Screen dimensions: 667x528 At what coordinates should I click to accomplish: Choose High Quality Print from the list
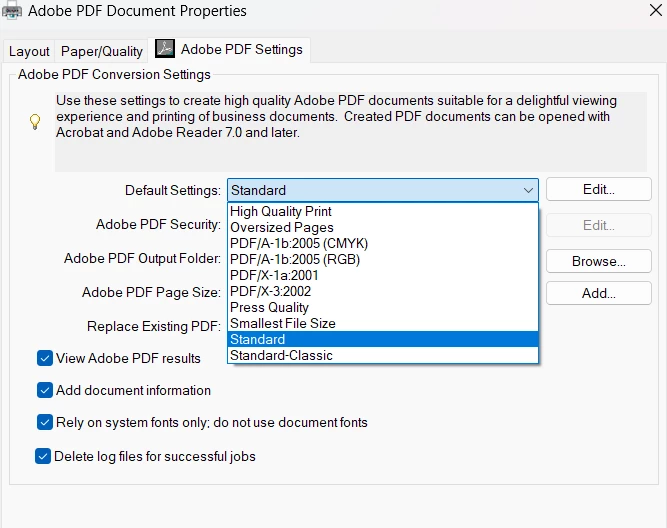pyautogui.click(x=383, y=211)
